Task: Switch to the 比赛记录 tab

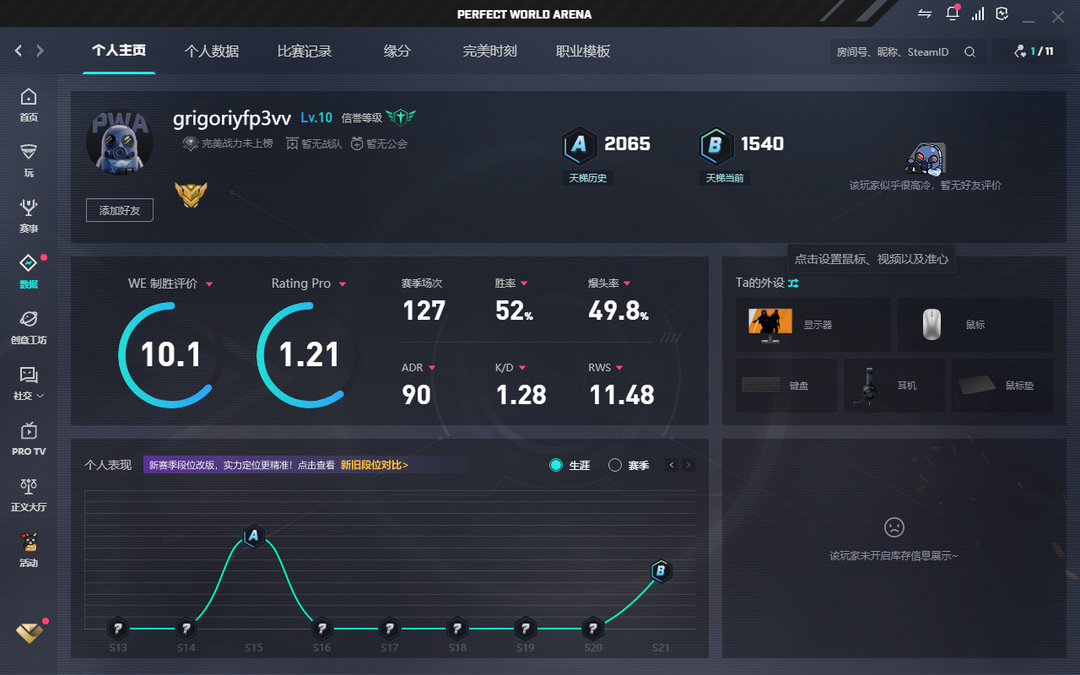Action: tap(304, 51)
